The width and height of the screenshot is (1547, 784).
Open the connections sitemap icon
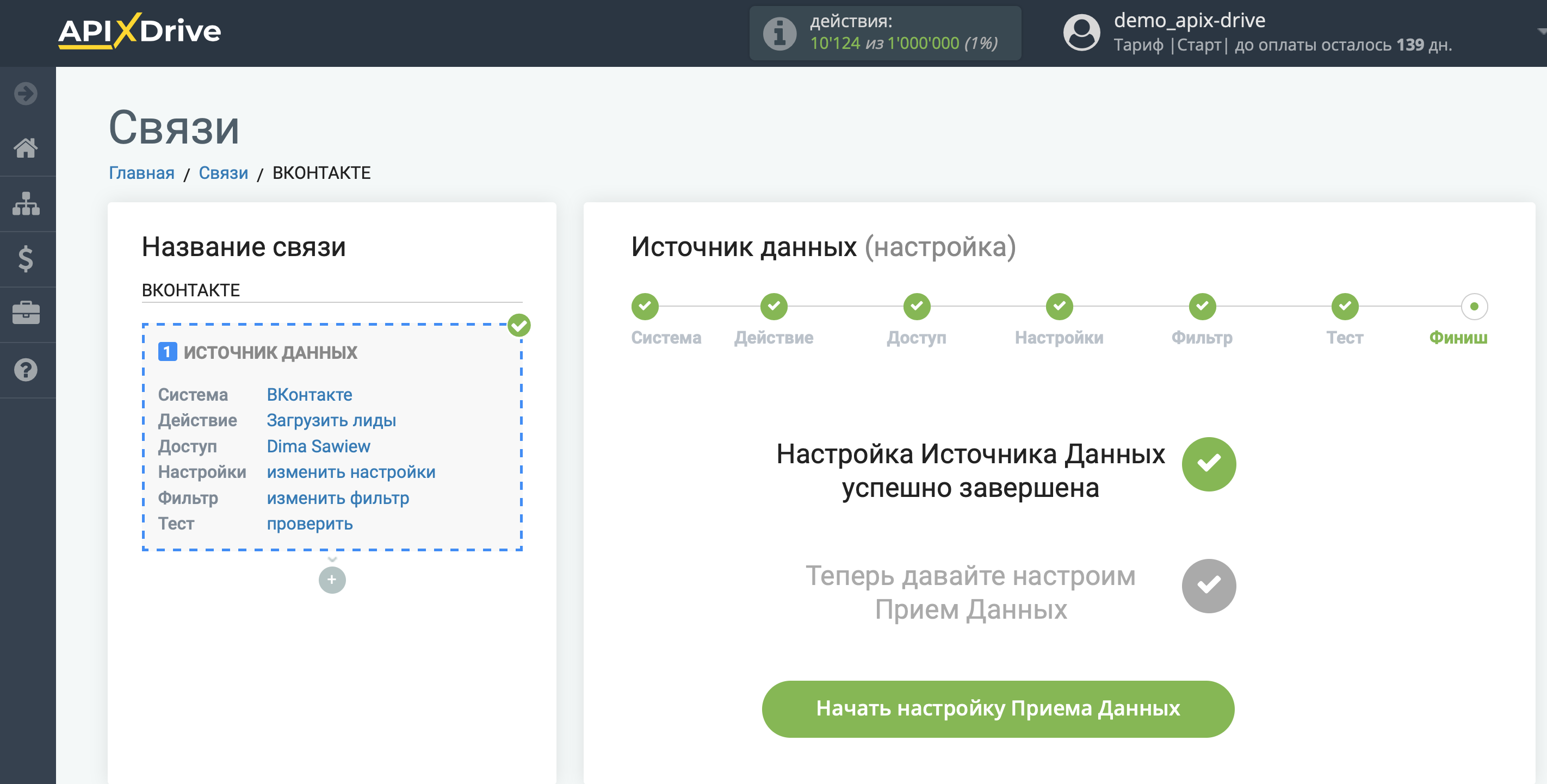tap(26, 203)
